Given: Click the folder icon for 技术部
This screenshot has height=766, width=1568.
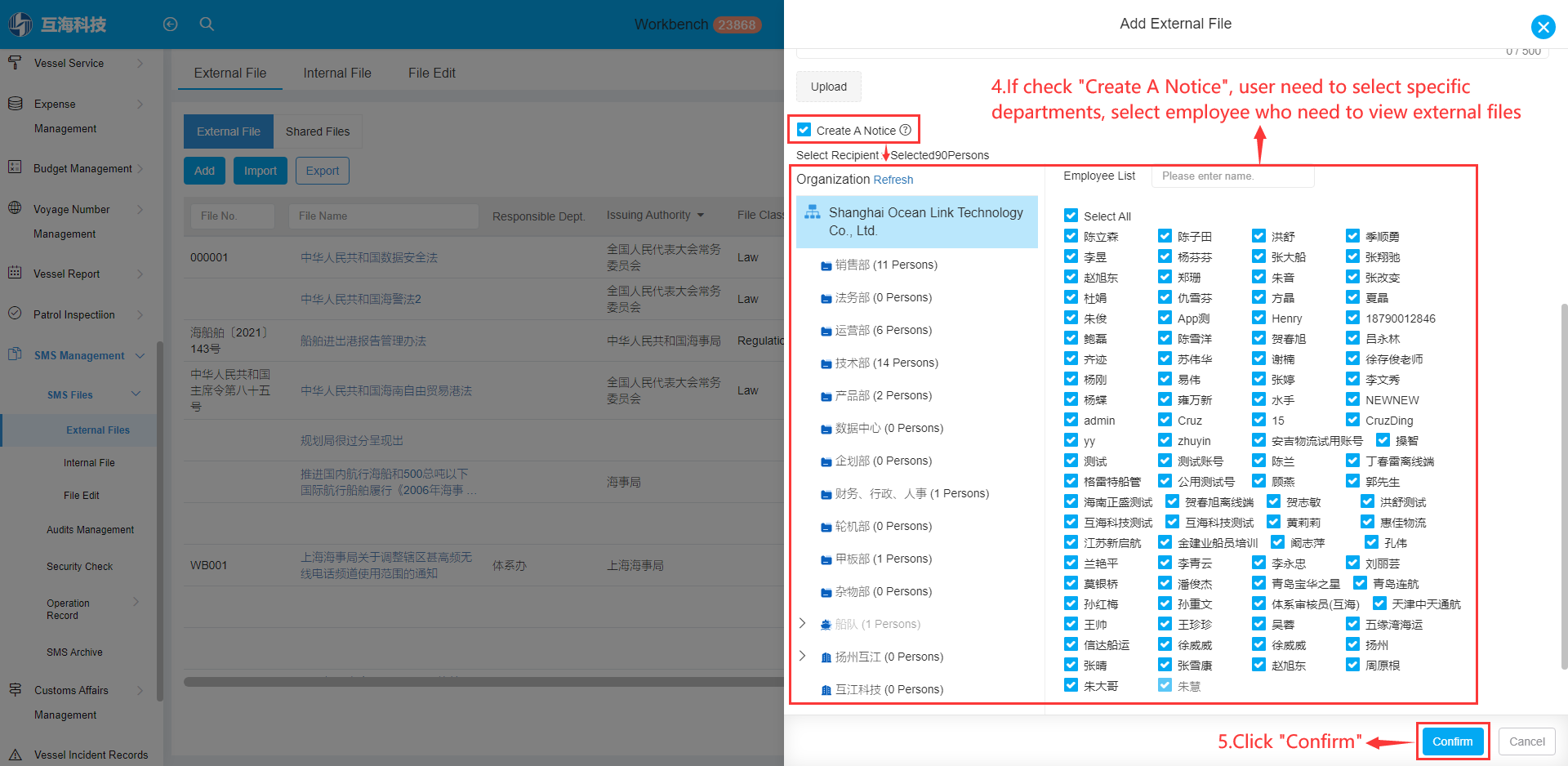Looking at the screenshot, I should [x=826, y=363].
